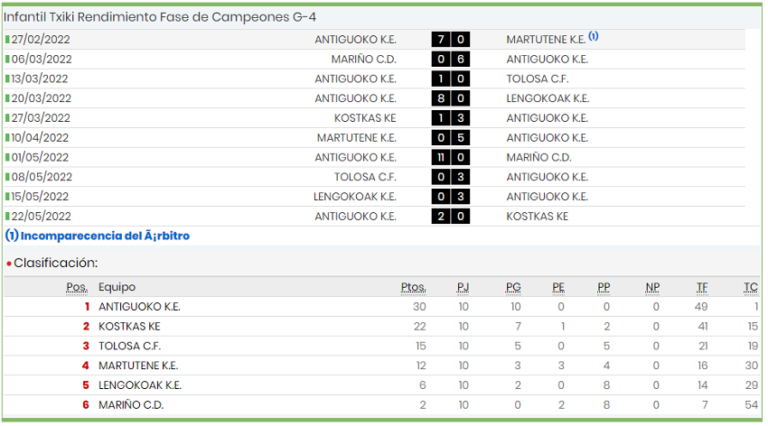Click the Ptos. column header
The image size is (768, 426).
(413, 287)
